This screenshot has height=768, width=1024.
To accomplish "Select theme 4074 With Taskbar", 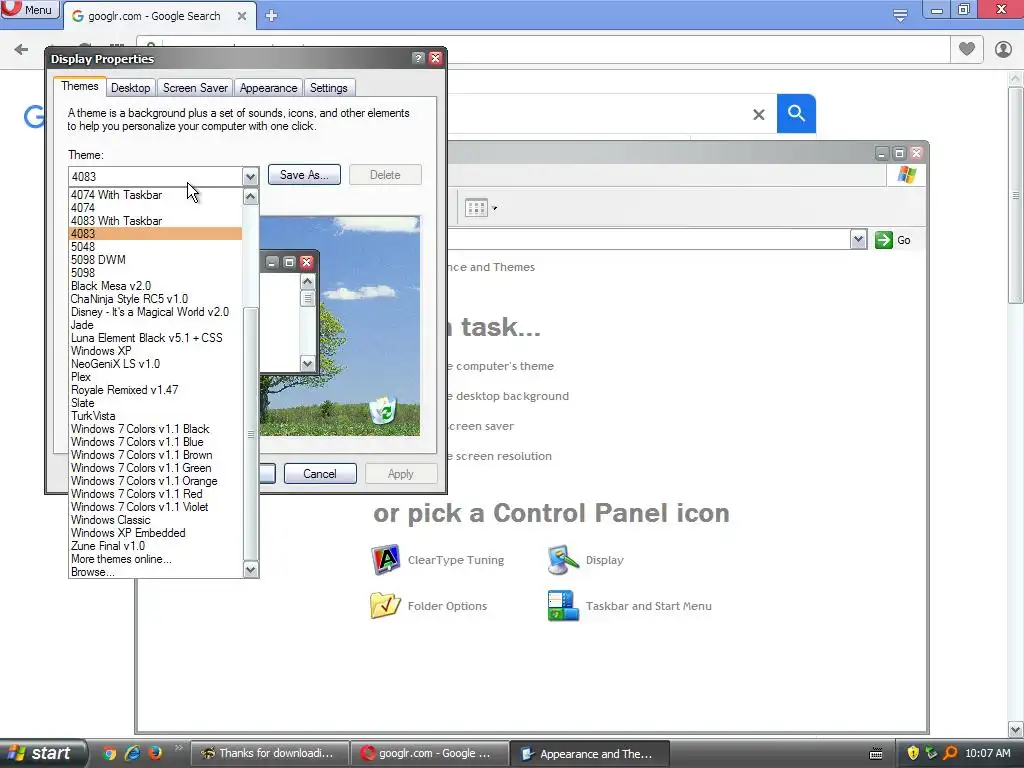I will (155, 195).
